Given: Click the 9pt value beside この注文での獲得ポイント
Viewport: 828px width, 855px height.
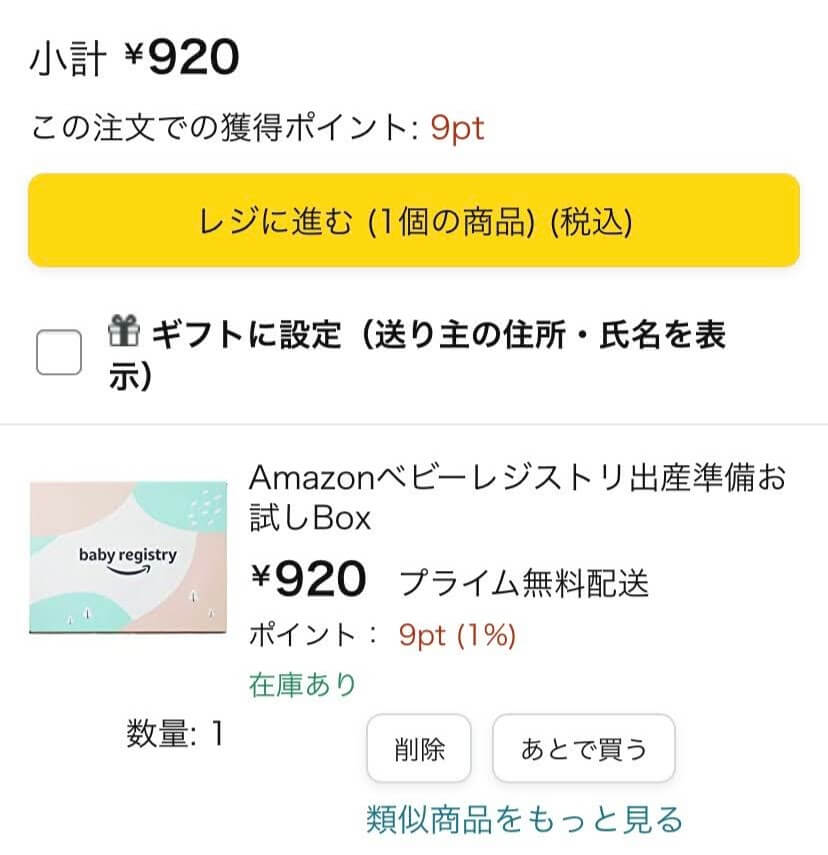Looking at the screenshot, I should pos(458,128).
